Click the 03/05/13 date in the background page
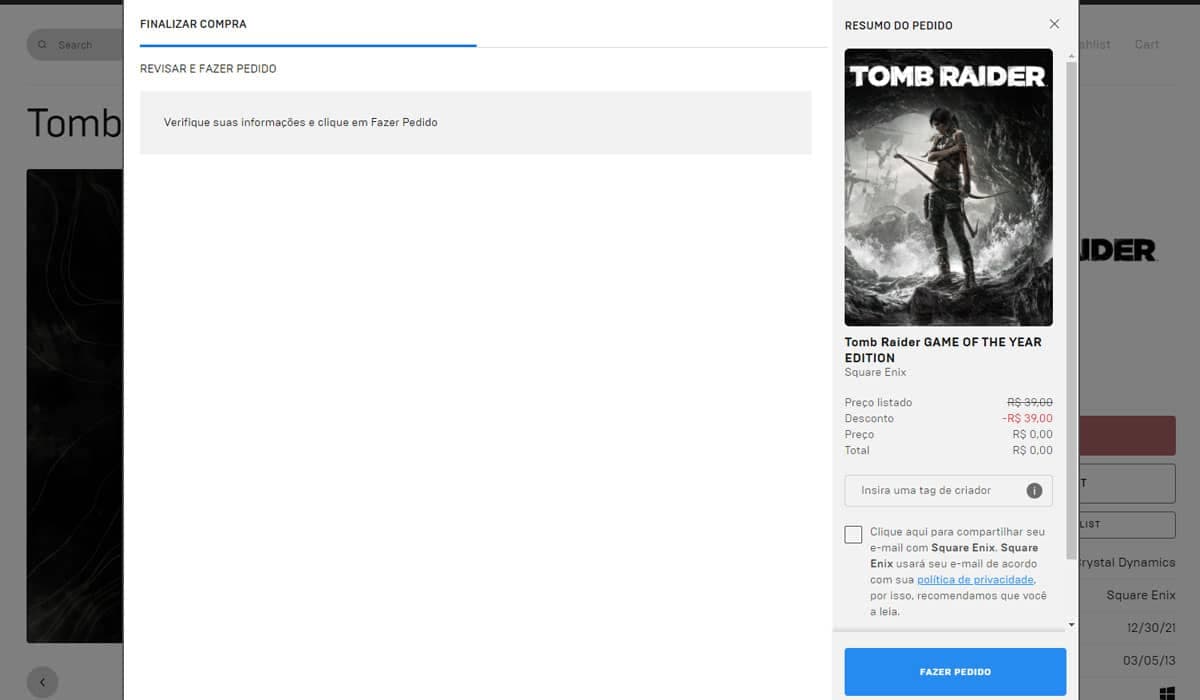 1150,661
